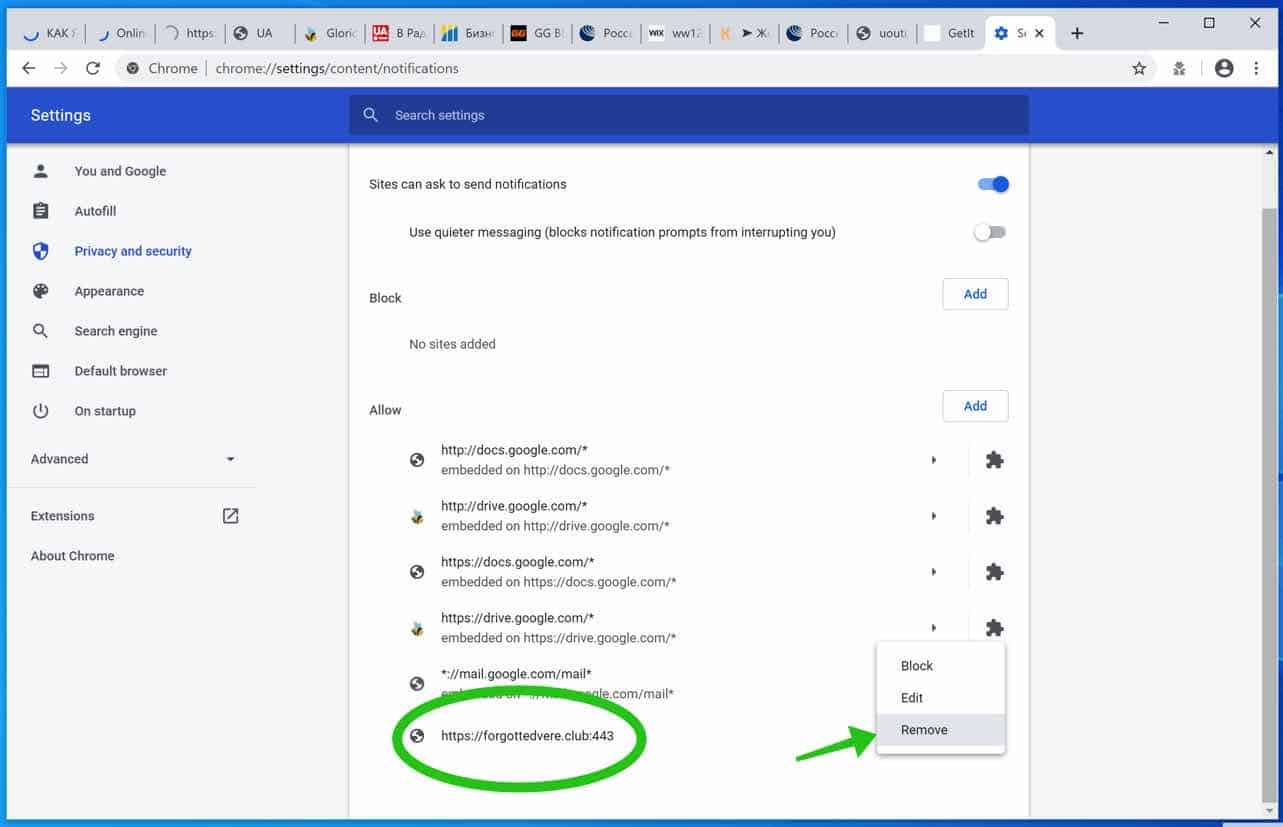The image size is (1283, 827).
Task: Close the Settings tab
Action: tap(1040, 33)
